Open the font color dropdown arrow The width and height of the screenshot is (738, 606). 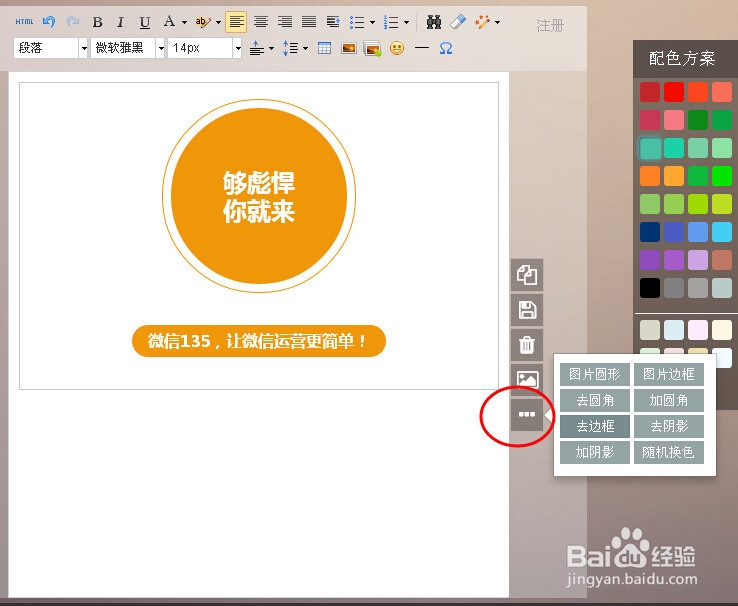click(184, 22)
